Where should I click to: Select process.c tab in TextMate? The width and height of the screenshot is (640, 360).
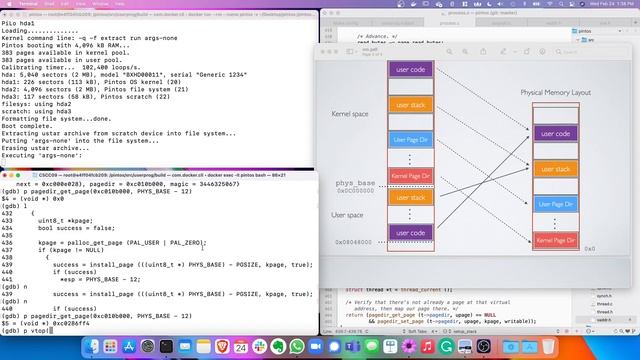[x=449, y=23]
